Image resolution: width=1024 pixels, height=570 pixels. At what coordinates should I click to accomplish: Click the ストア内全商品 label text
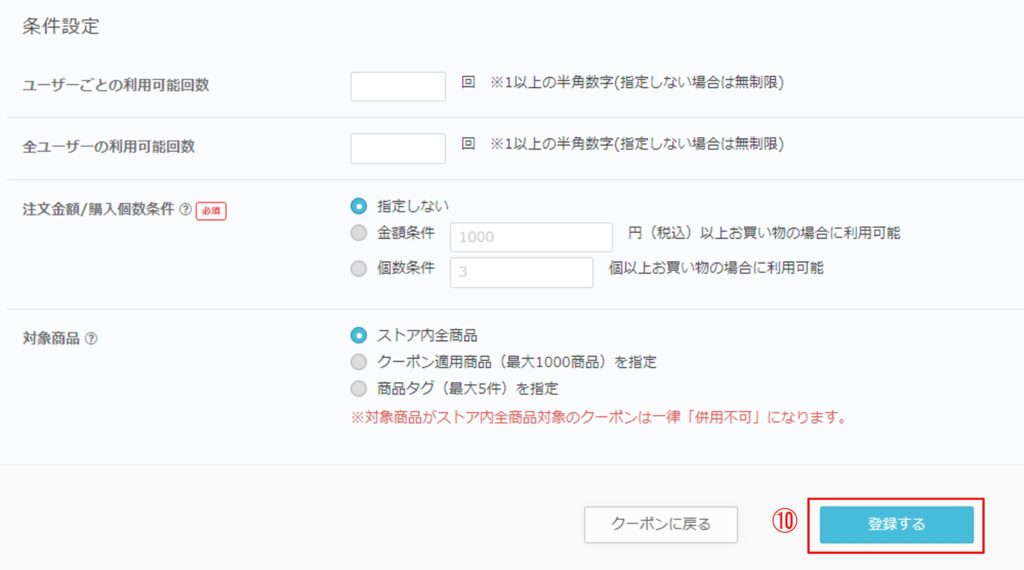pos(427,336)
